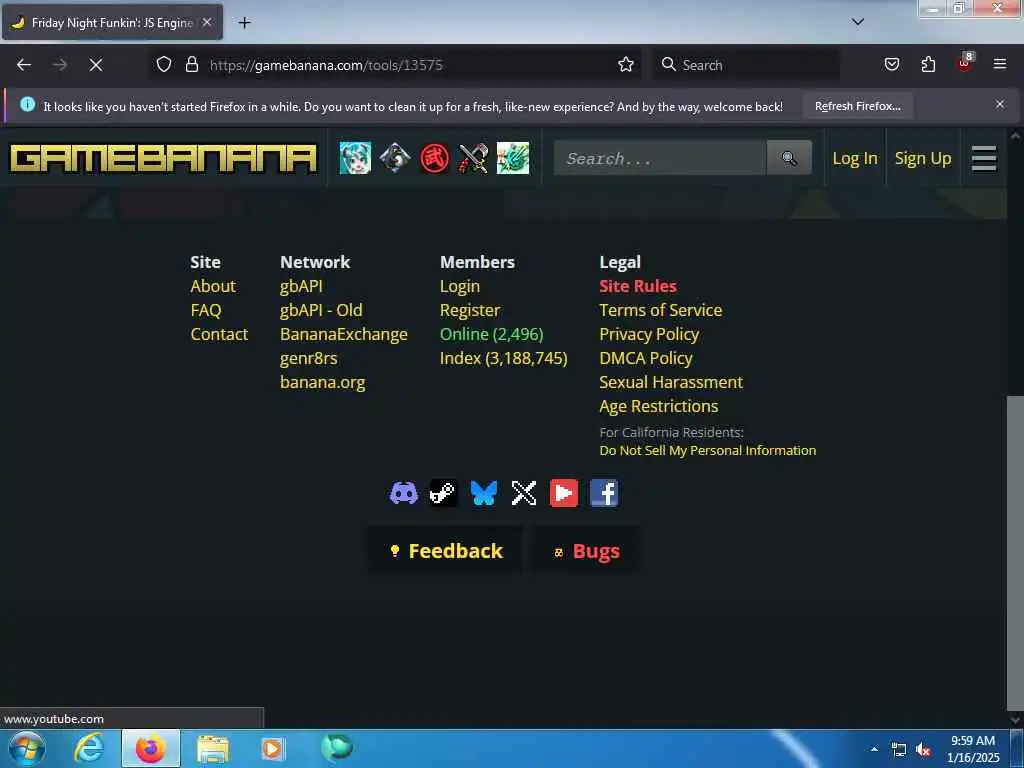Screen dimensions: 1024x768
Task: Open the Contact link
Action: click(219, 334)
